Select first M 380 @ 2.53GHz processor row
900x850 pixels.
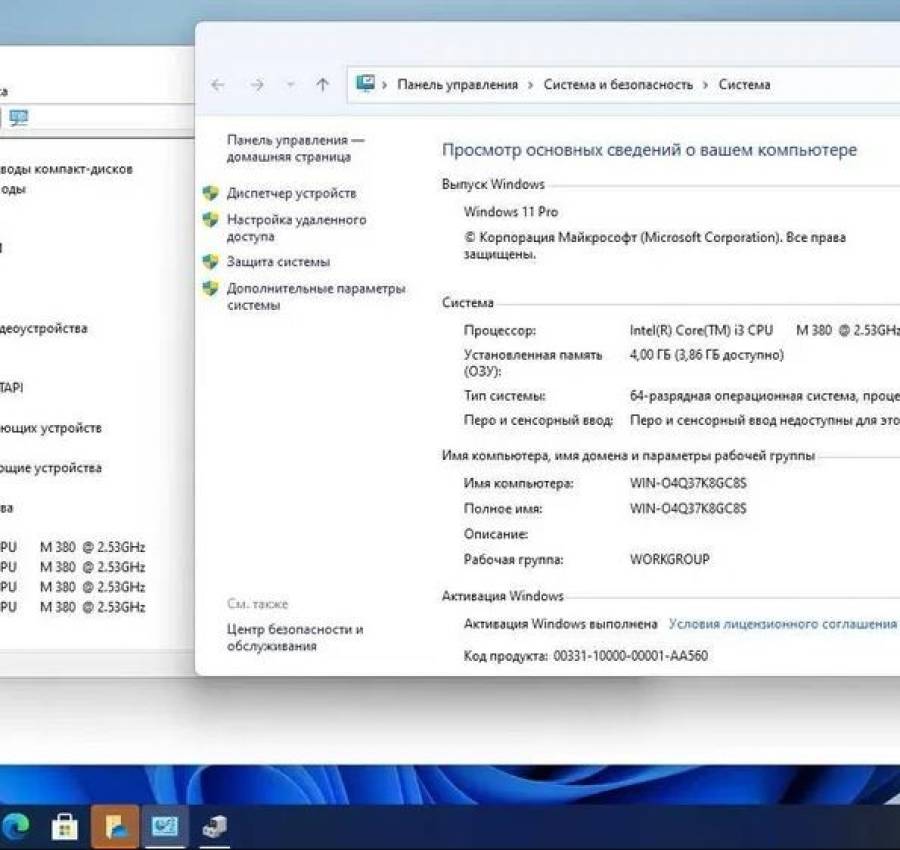pyautogui.click(x=72, y=547)
